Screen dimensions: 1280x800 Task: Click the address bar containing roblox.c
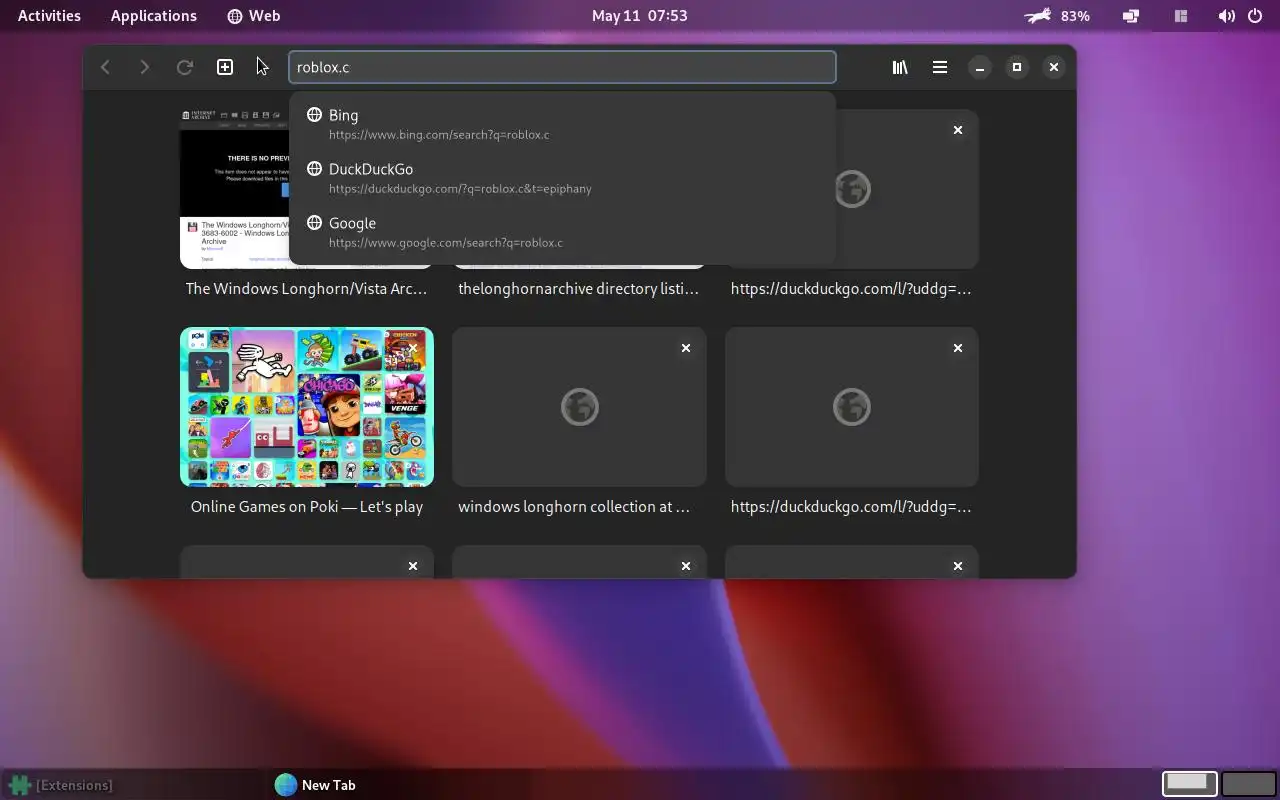[562, 67]
